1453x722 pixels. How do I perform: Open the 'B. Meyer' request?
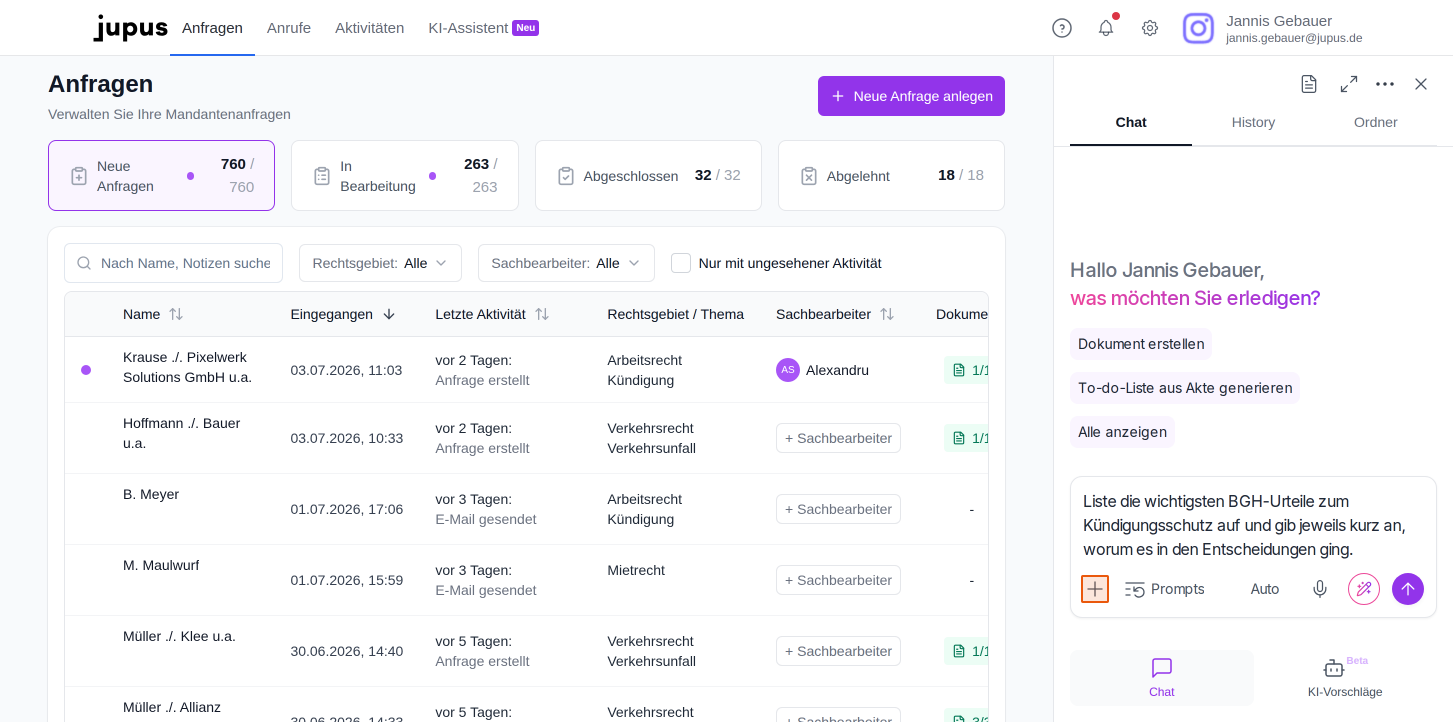point(151,494)
